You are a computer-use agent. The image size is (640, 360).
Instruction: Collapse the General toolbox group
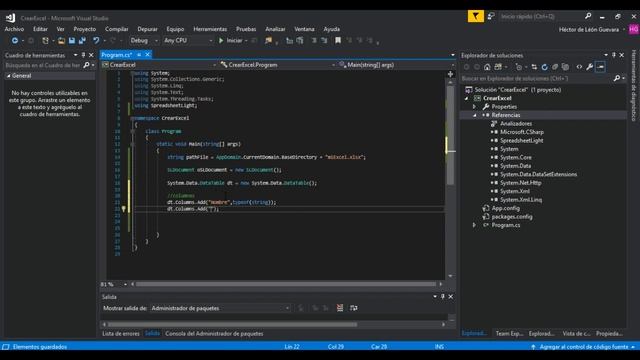(x=9, y=76)
